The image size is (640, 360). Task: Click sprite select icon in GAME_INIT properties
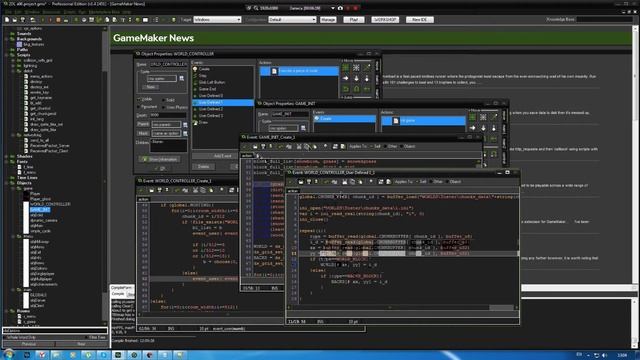(303, 128)
